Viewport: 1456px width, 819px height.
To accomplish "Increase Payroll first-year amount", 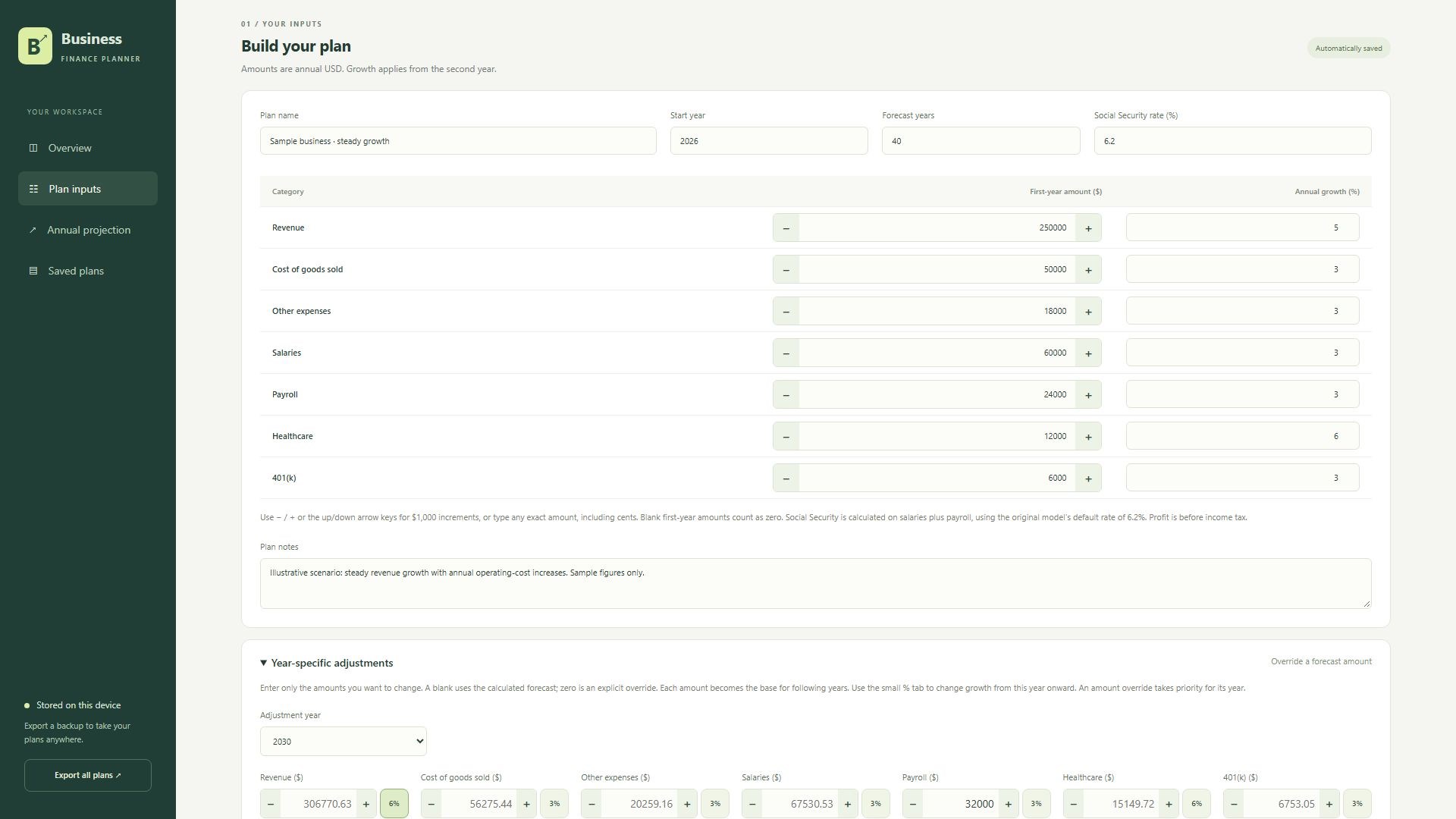I will (1088, 395).
